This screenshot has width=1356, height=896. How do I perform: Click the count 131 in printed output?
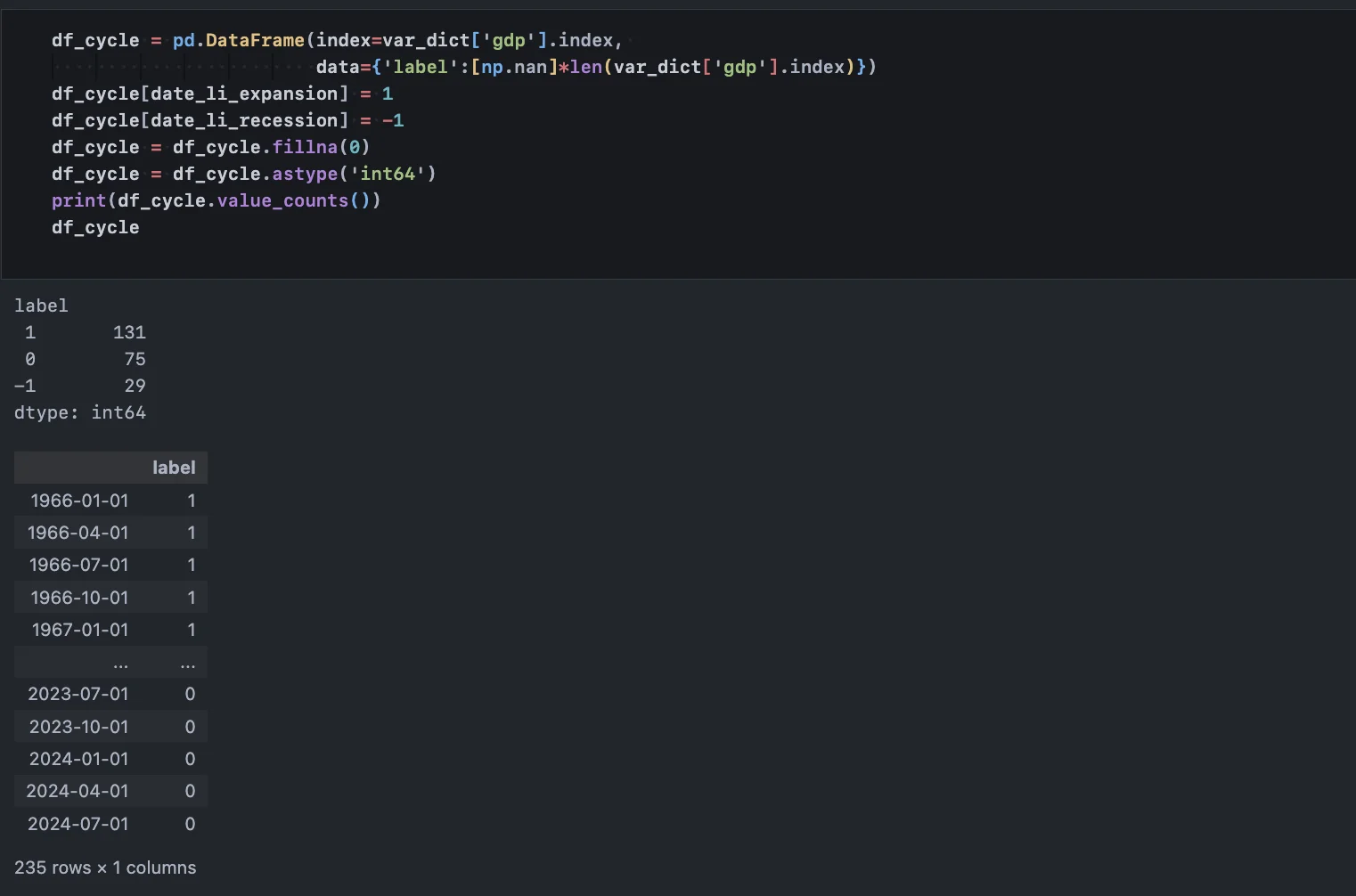129,332
